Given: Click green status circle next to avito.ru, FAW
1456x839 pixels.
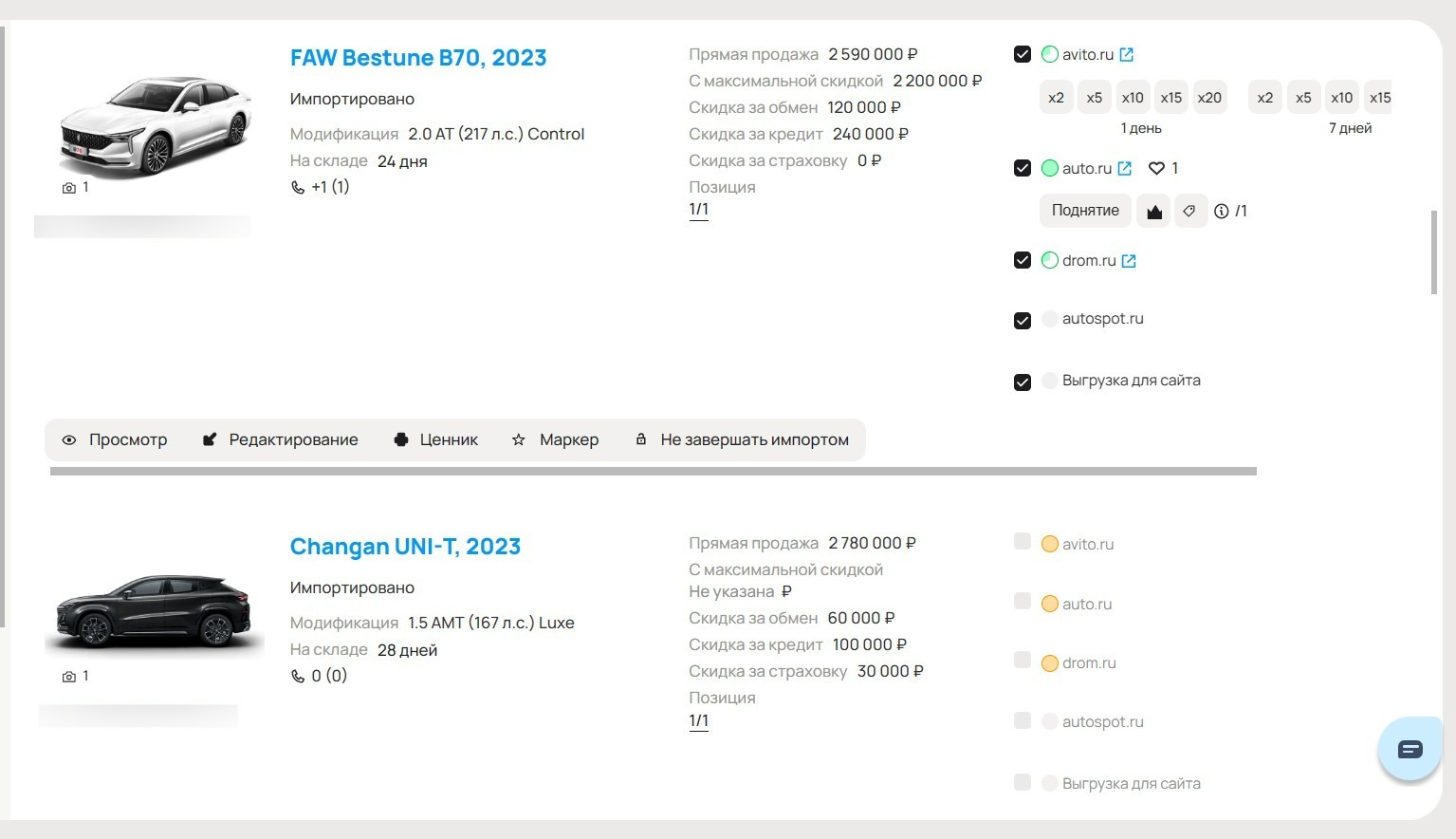Looking at the screenshot, I should (1049, 55).
